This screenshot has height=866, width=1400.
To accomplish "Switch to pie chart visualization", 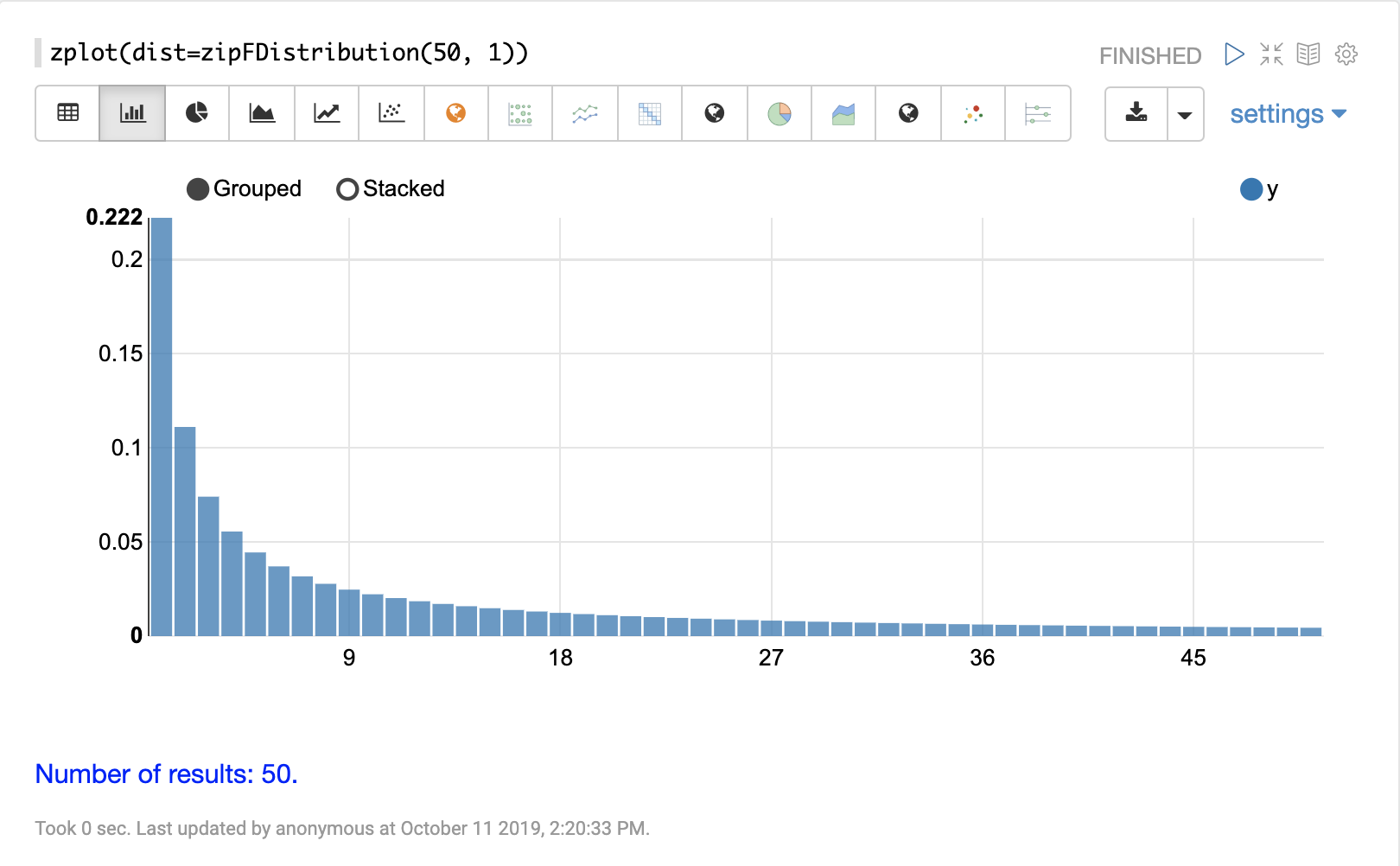I will [197, 113].
